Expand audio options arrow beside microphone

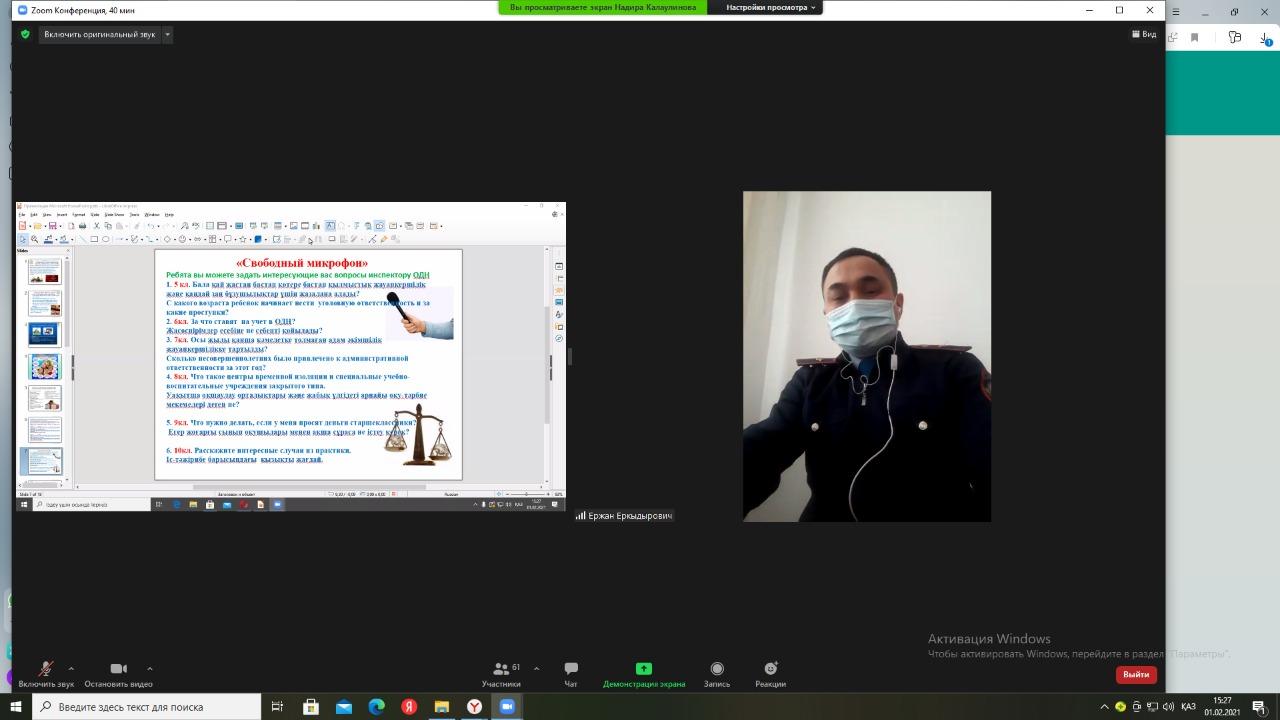point(71,668)
